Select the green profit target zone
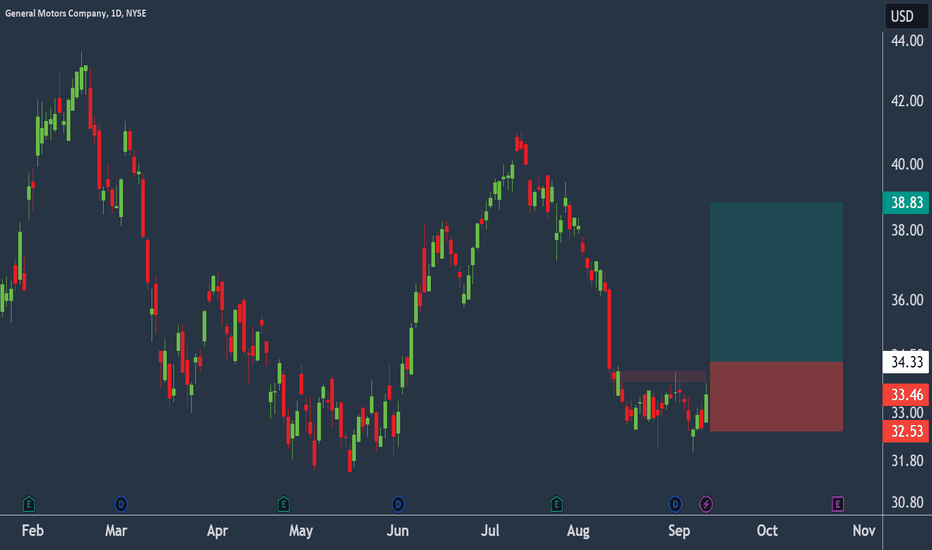This screenshot has width=932, height=550. [776, 282]
